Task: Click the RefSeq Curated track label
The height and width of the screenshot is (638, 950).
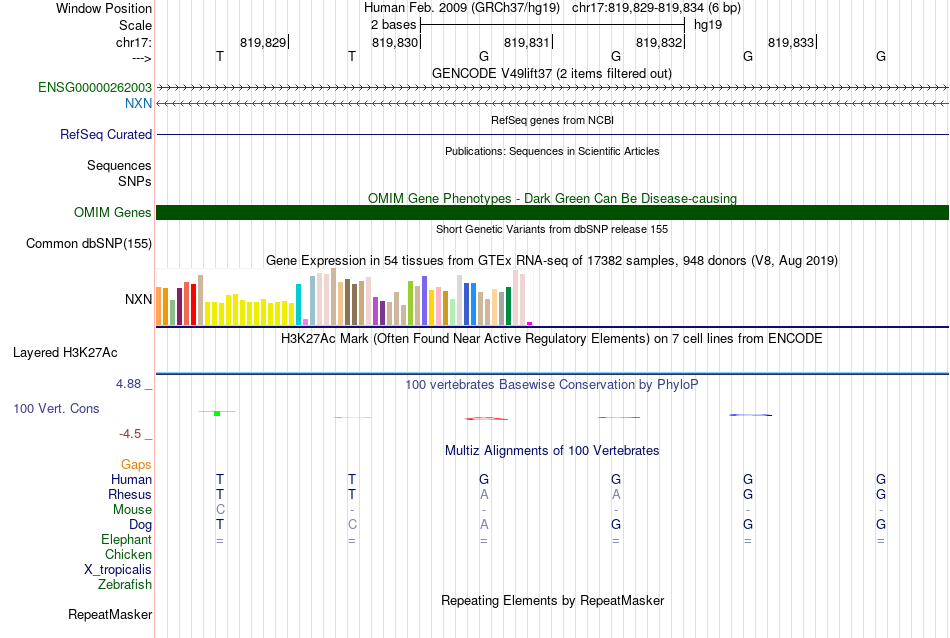Action: tap(105, 135)
